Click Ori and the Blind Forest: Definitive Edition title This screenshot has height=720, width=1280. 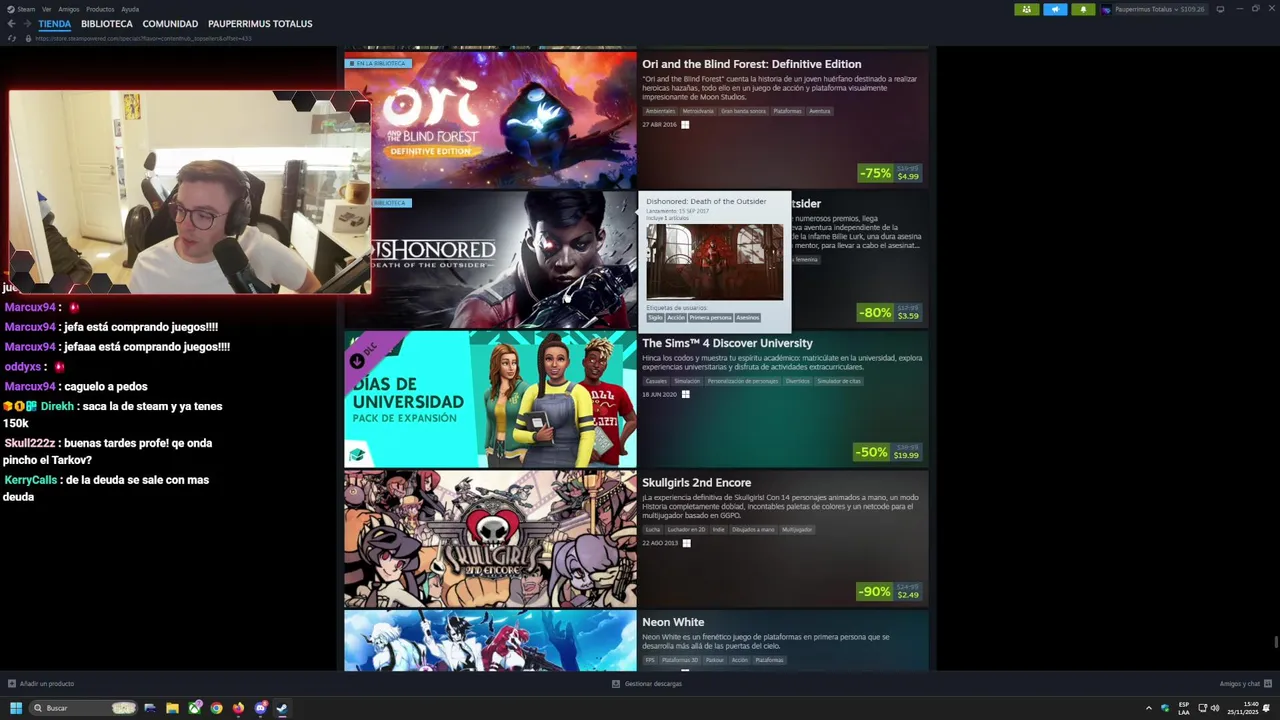[x=751, y=64]
